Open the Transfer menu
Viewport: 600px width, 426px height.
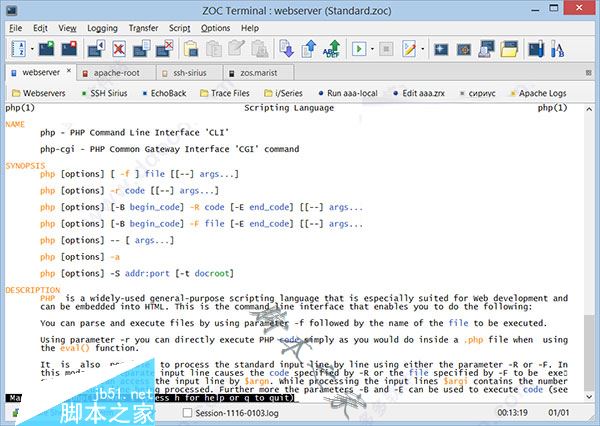[x=143, y=28]
